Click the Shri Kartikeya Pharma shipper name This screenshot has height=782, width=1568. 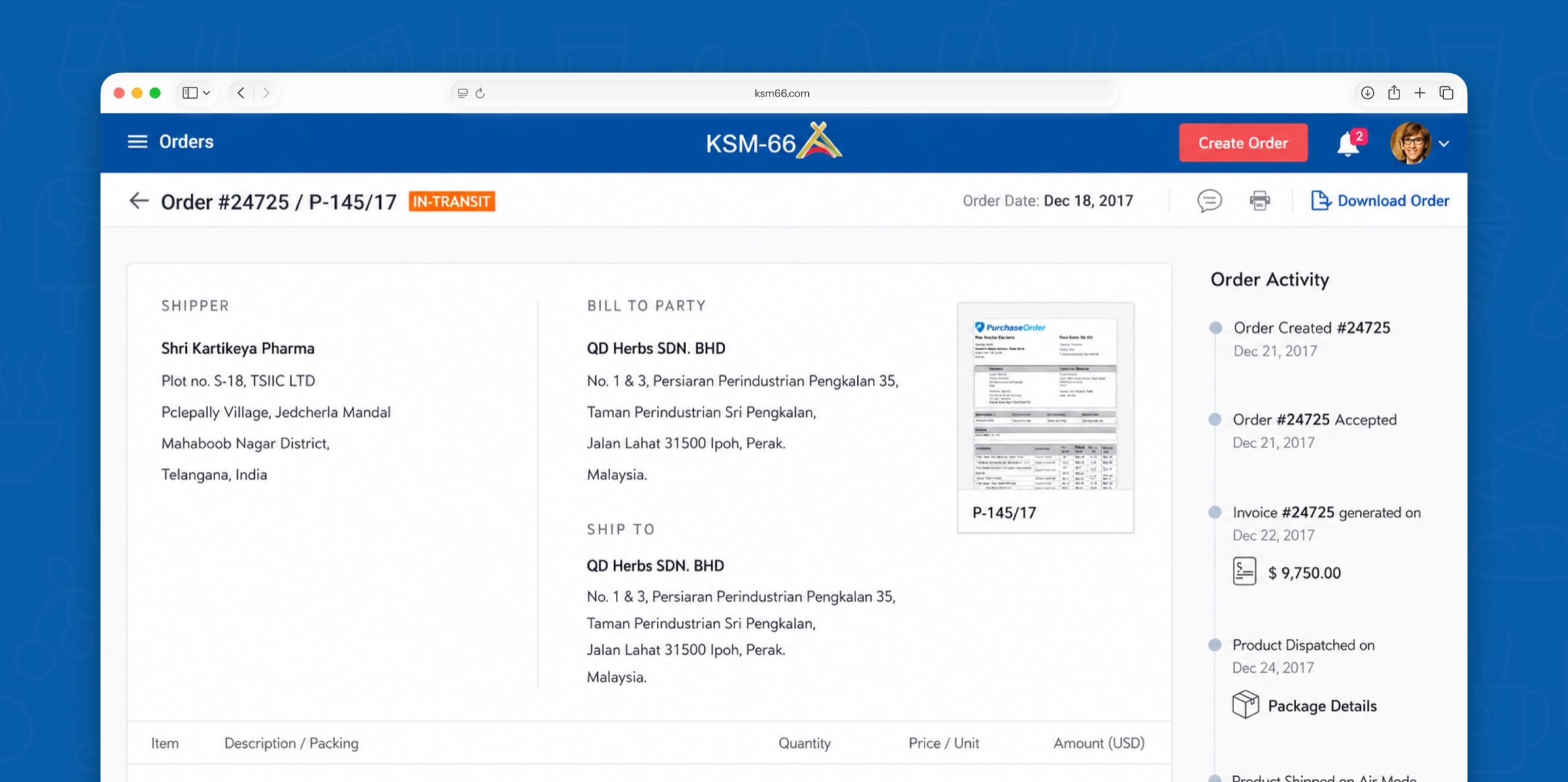point(238,348)
